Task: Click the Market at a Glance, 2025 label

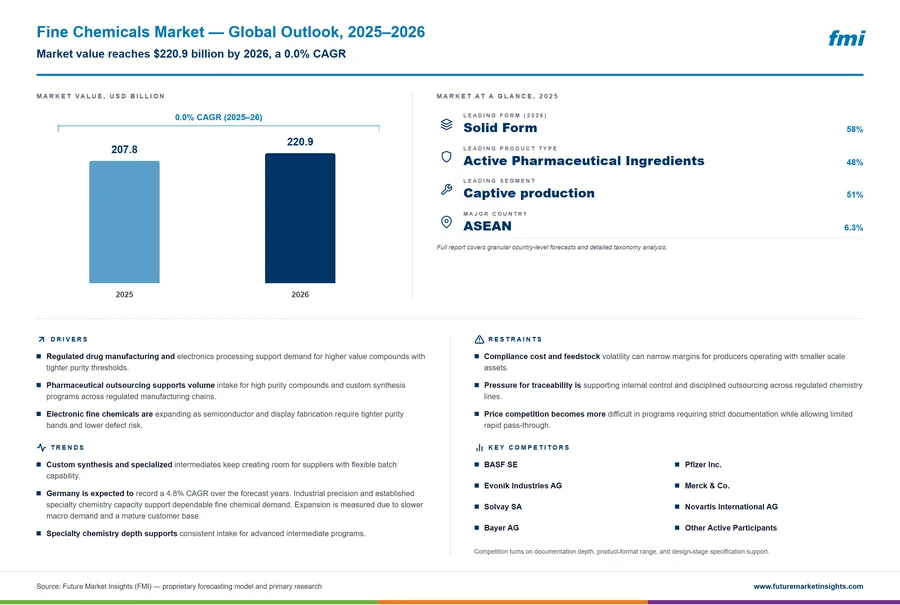Action: point(497,96)
